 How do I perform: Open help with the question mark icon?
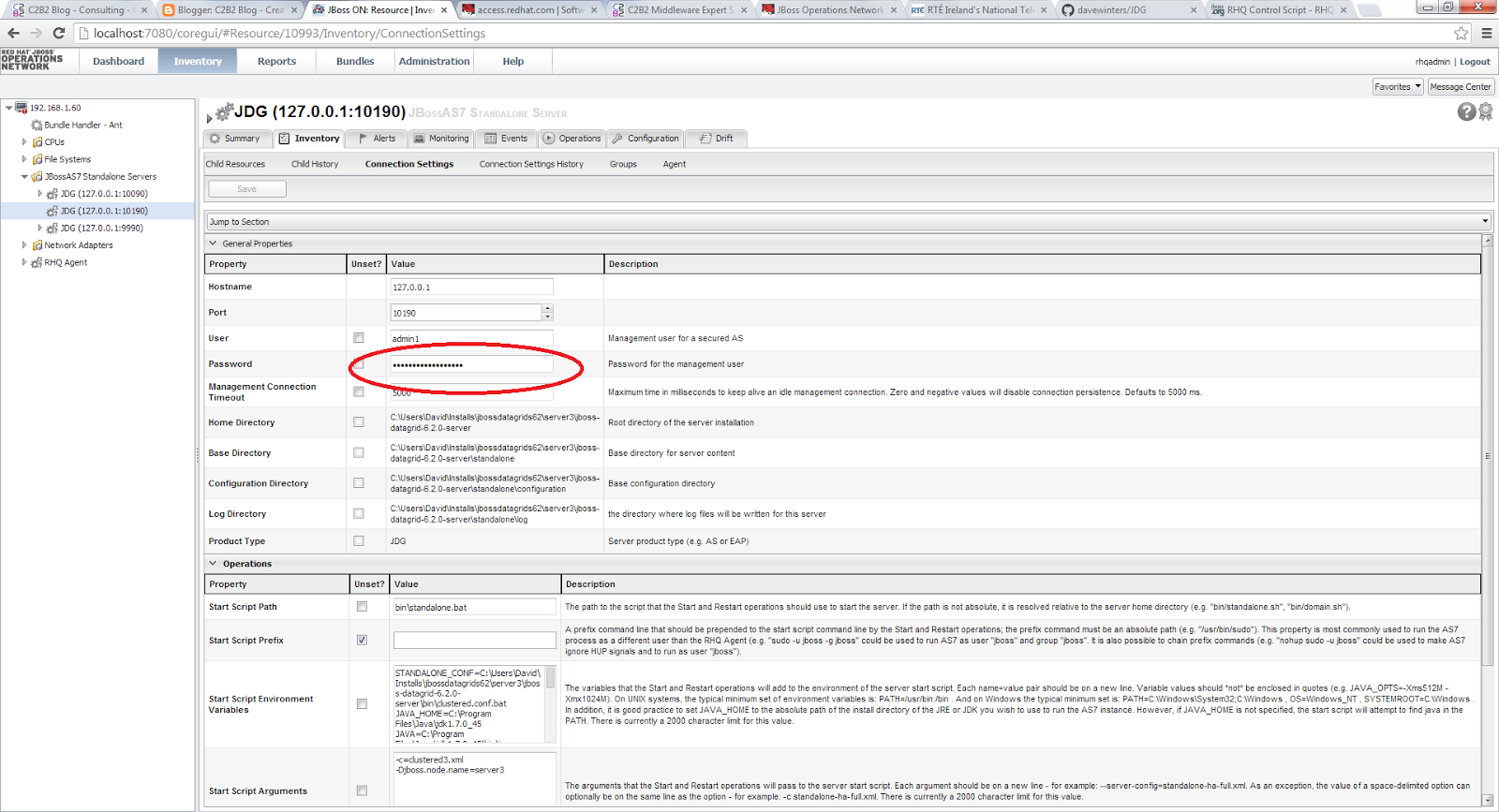(1467, 111)
